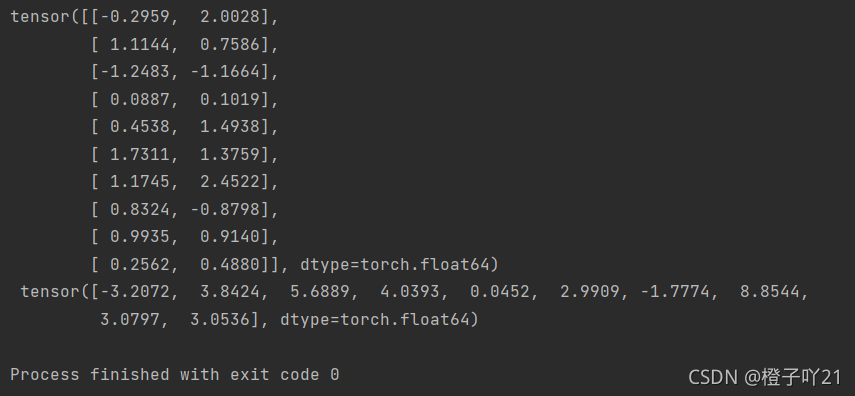Click value 0.0887
This screenshot has width=855, height=396.
[140, 100]
